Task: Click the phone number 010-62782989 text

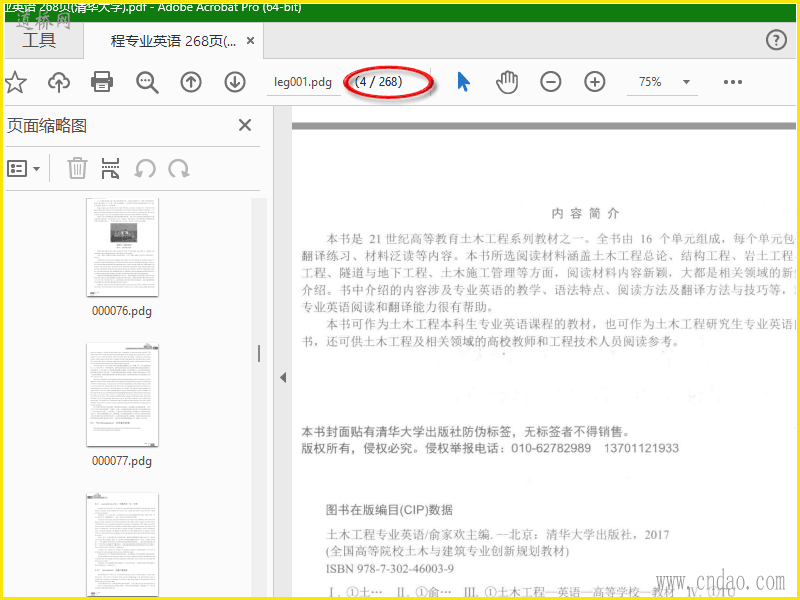Action: coord(551,448)
